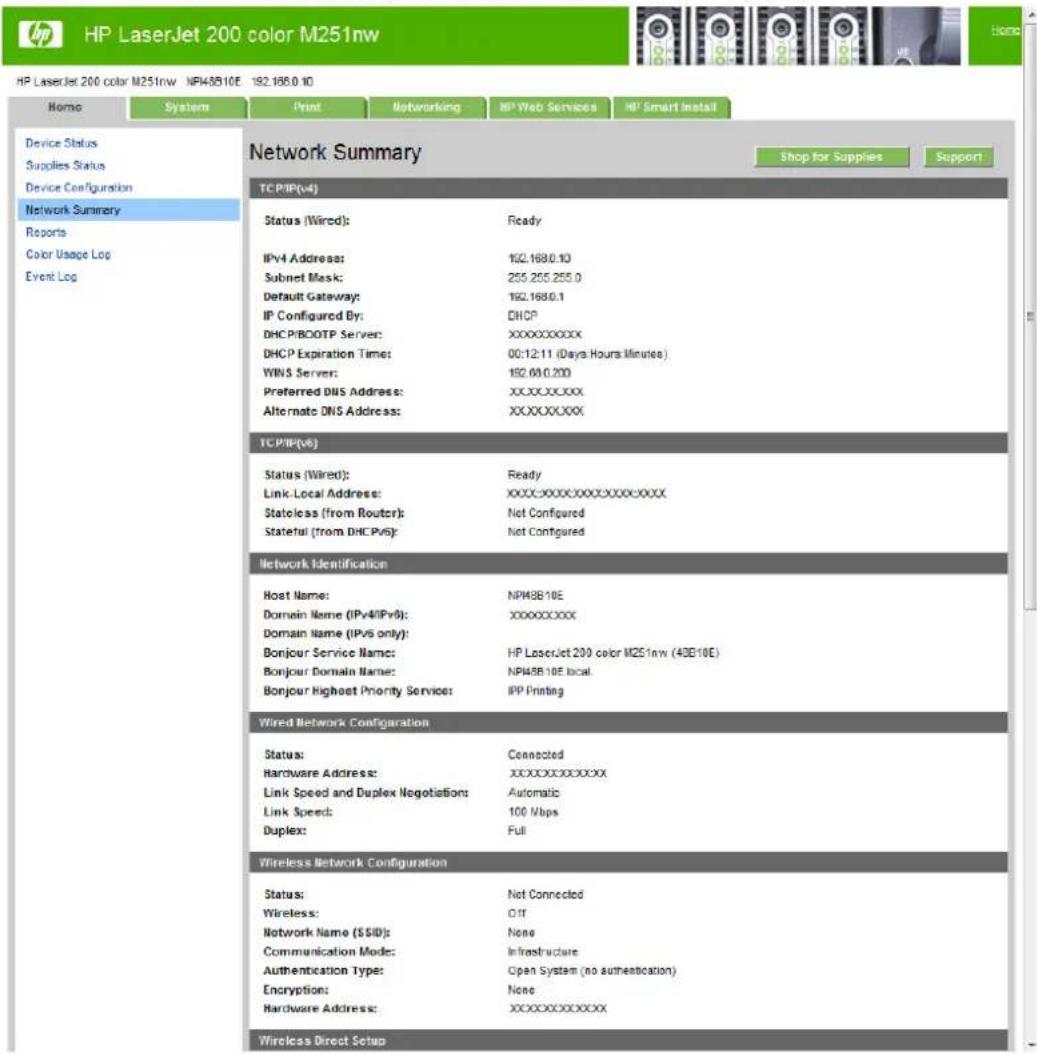Viewport: 1037px width, 1054px height.
Task: Click the WINS Server address value
Action: pyautogui.click(x=540, y=372)
